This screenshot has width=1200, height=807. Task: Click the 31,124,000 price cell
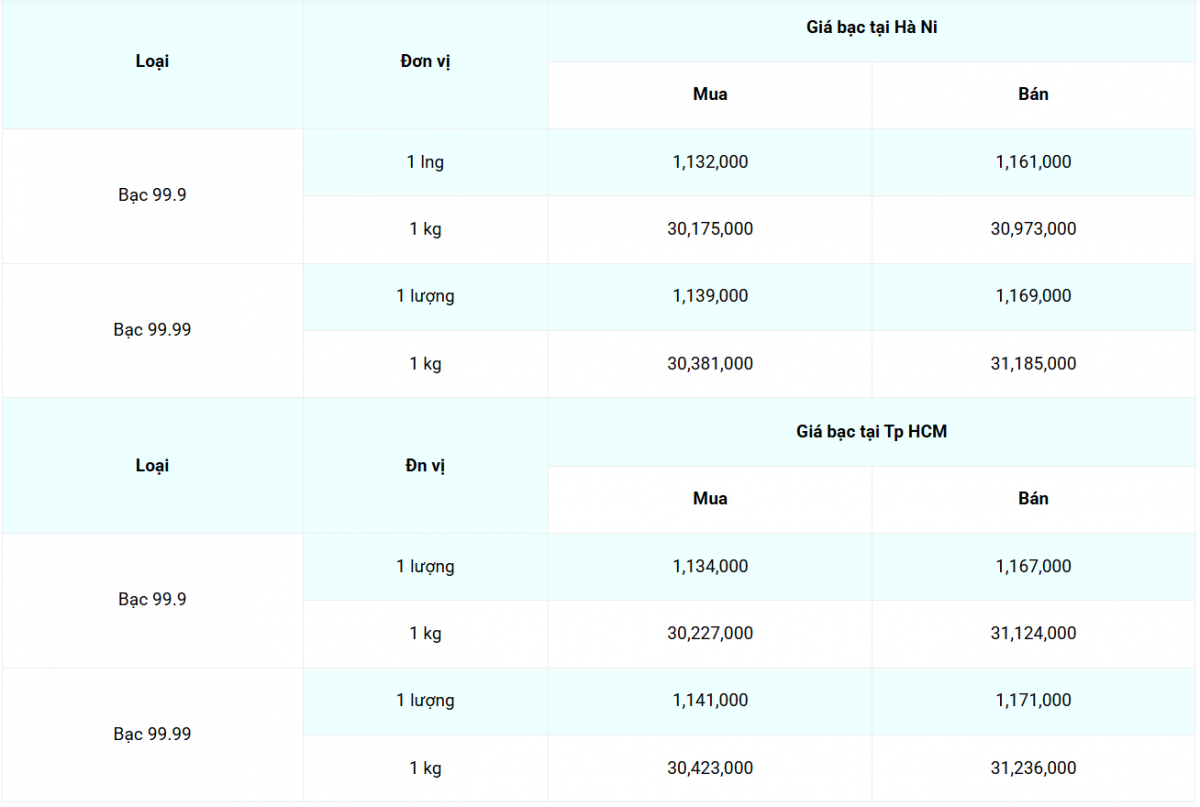pos(1033,633)
